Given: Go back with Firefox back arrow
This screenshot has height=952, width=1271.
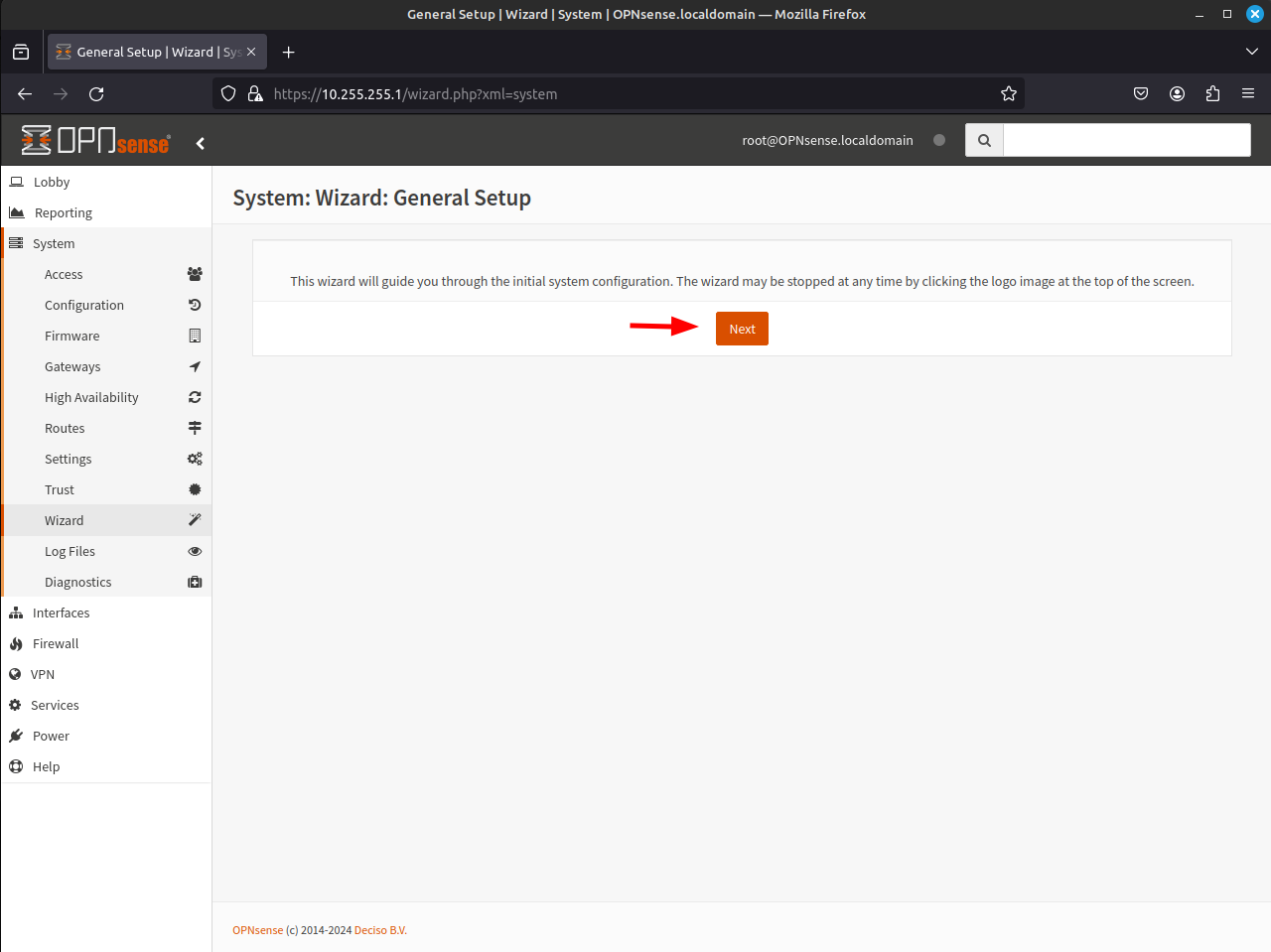Looking at the screenshot, I should (25, 93).
